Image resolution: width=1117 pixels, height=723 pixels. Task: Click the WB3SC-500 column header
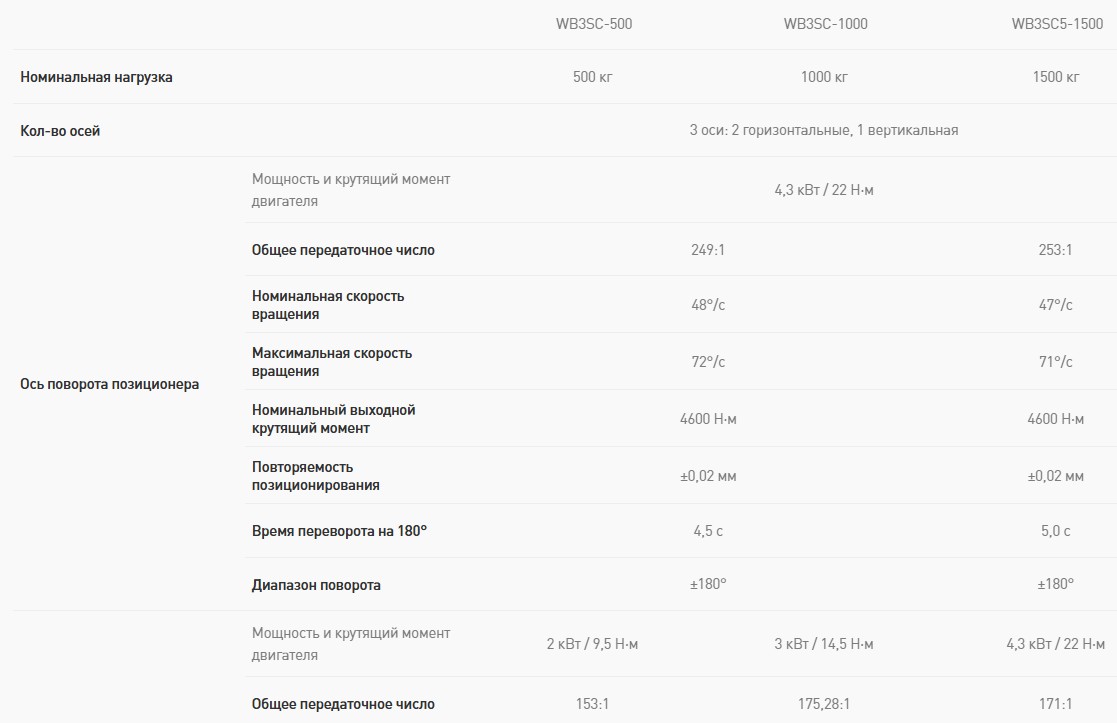coord(593,24)
